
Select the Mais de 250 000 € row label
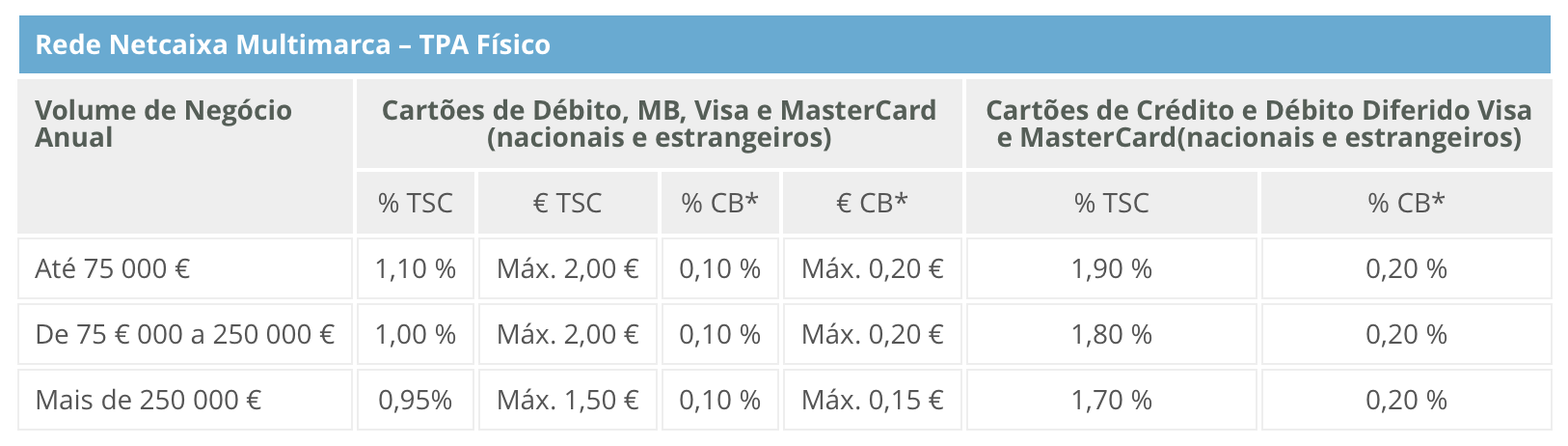coord(149,400)
